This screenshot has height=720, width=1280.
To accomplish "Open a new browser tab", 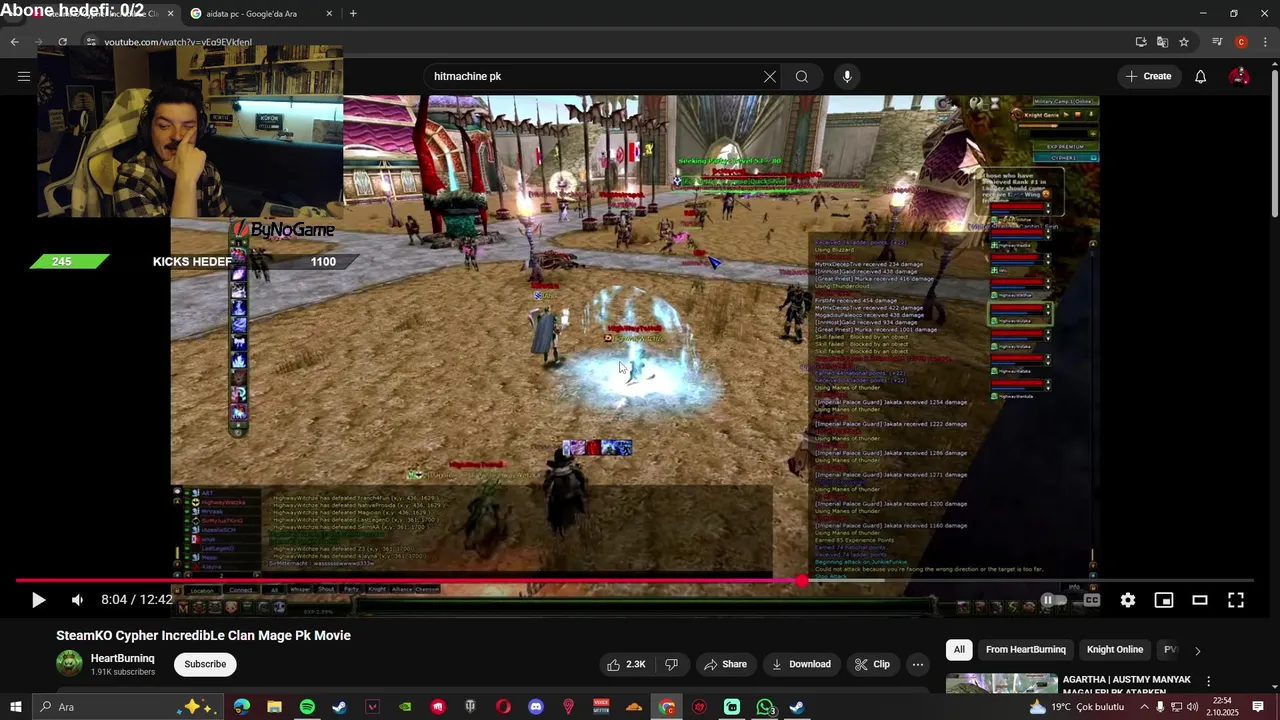I will click(353, 14).
